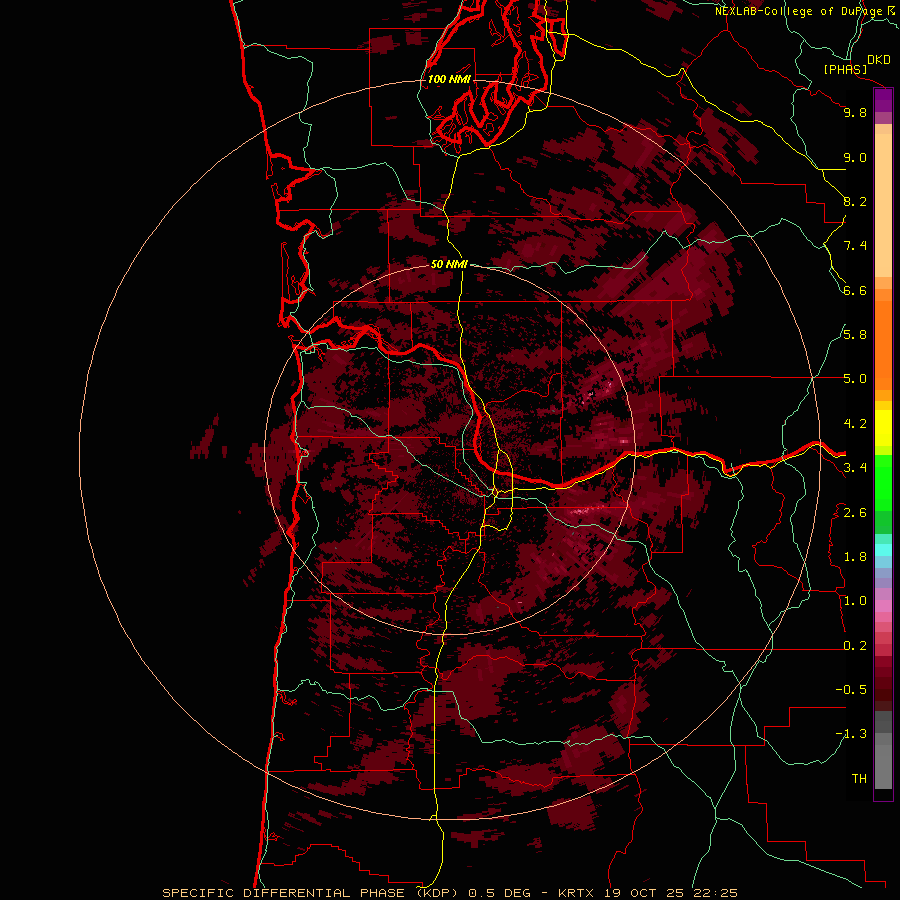The height and width of the screenshot is (900, 900).
Task: Select the 9.0 scale value
Action: [855, 157]
